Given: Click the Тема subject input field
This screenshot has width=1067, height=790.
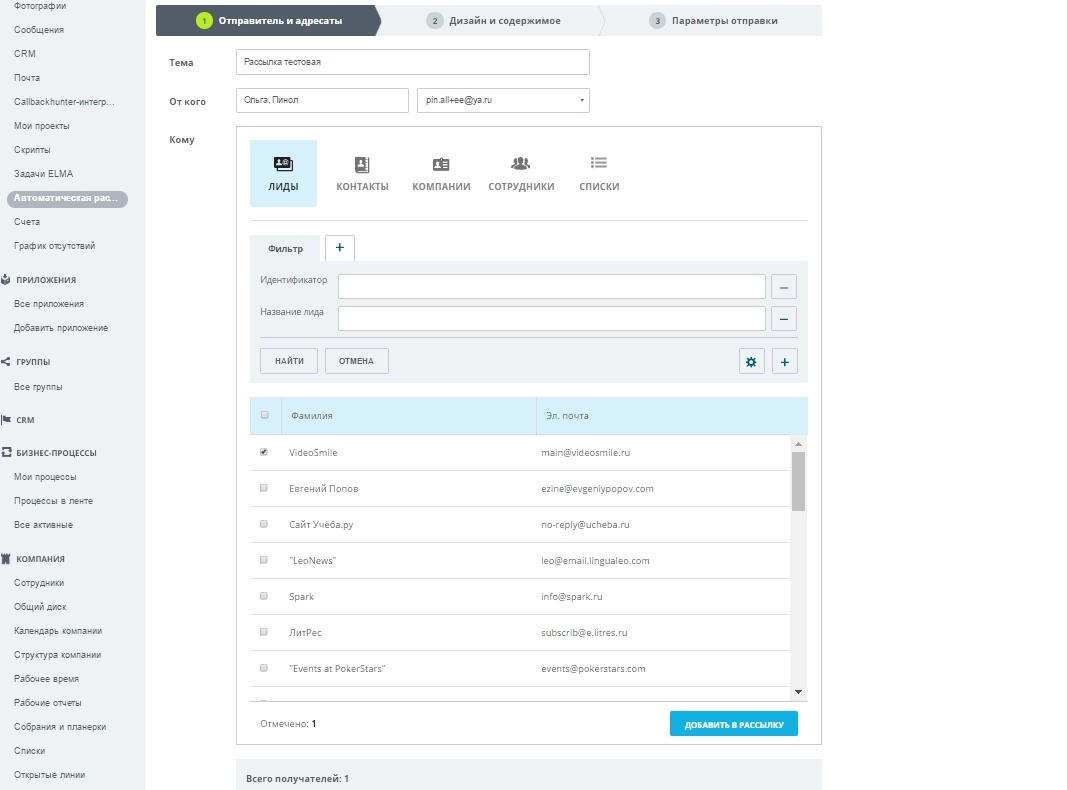Looking at the screenshot, I should coord(412,62).
